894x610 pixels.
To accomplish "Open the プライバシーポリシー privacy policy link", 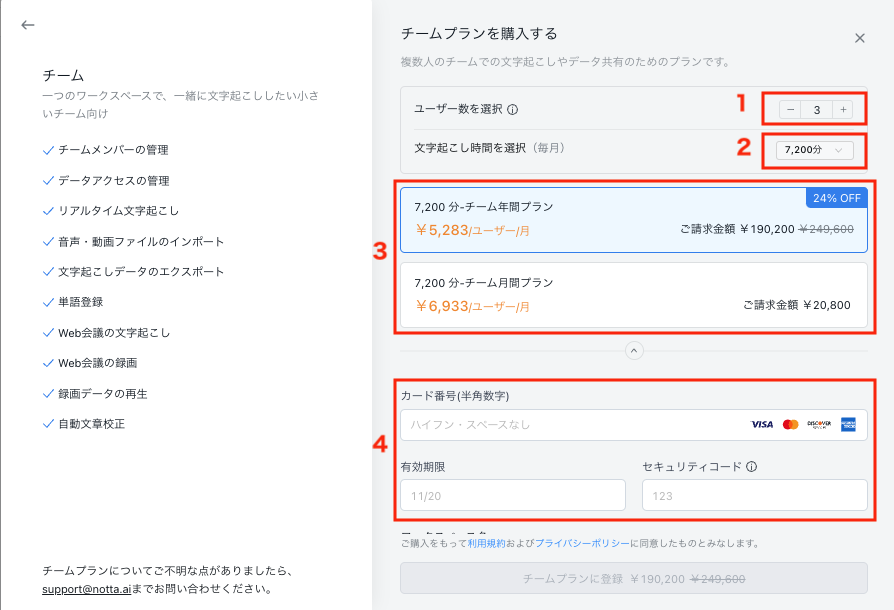I will point(582,543).
